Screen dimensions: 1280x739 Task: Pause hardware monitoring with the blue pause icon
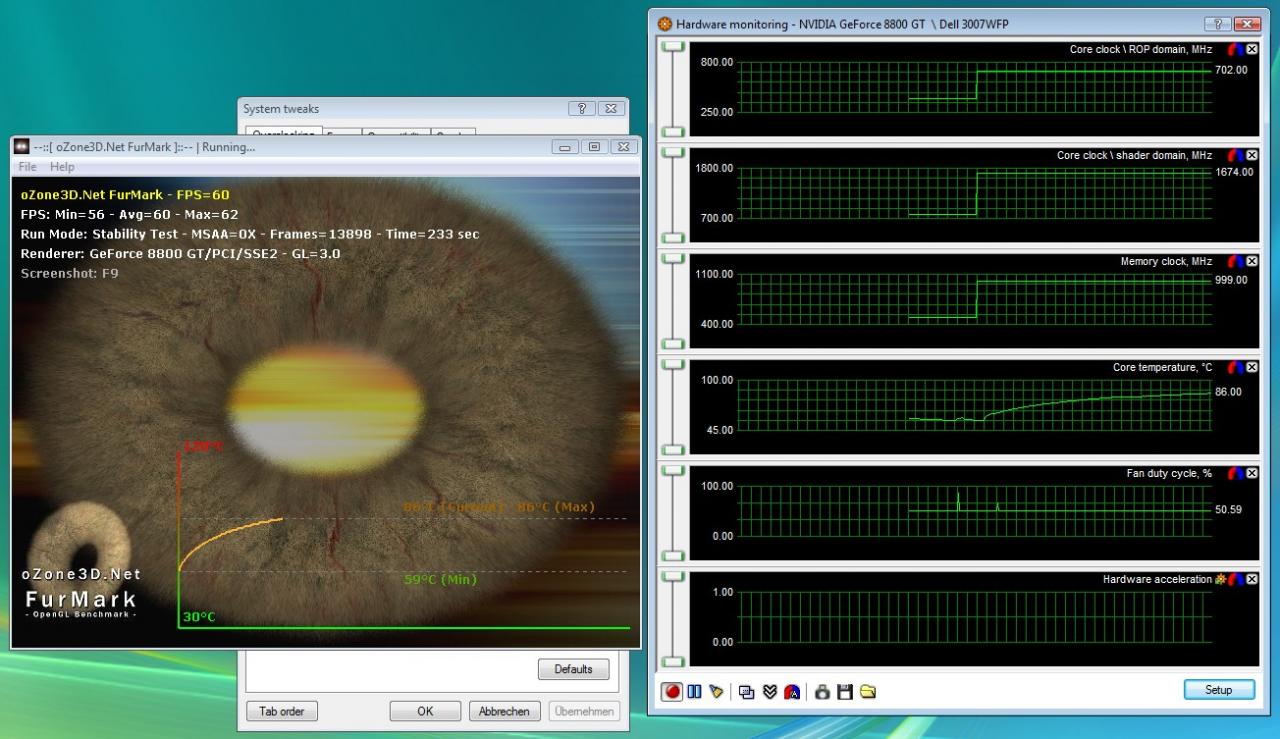pos(694,691)
